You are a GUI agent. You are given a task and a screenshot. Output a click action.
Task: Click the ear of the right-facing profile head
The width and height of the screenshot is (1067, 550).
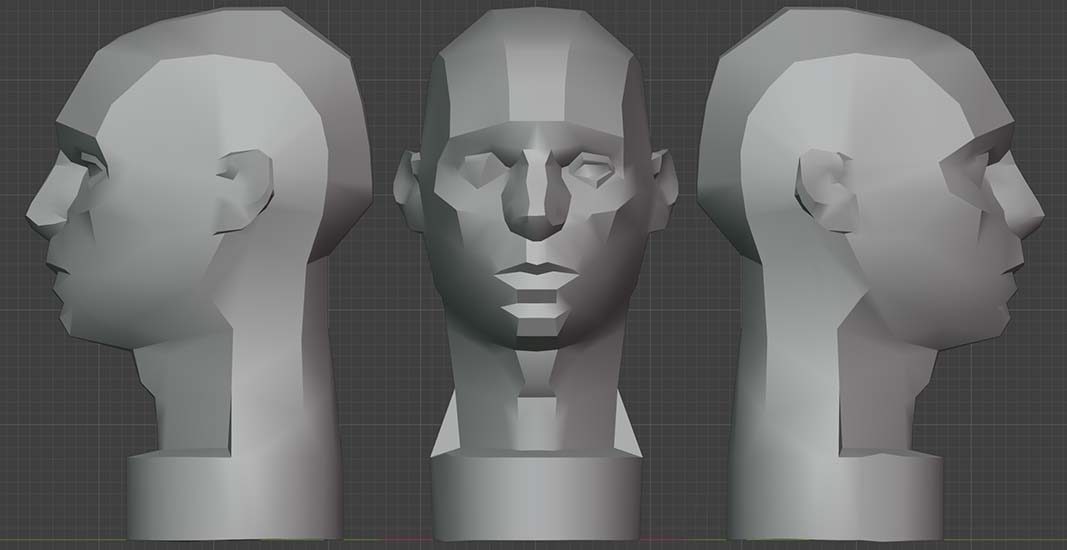coord(826,190)
